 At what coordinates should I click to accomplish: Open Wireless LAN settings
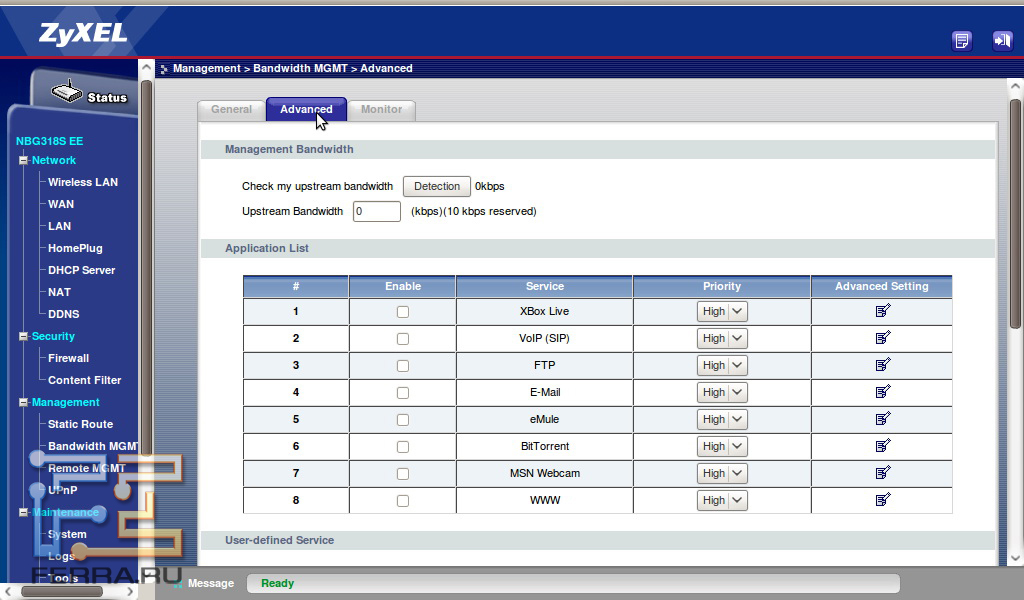(83, 182)
